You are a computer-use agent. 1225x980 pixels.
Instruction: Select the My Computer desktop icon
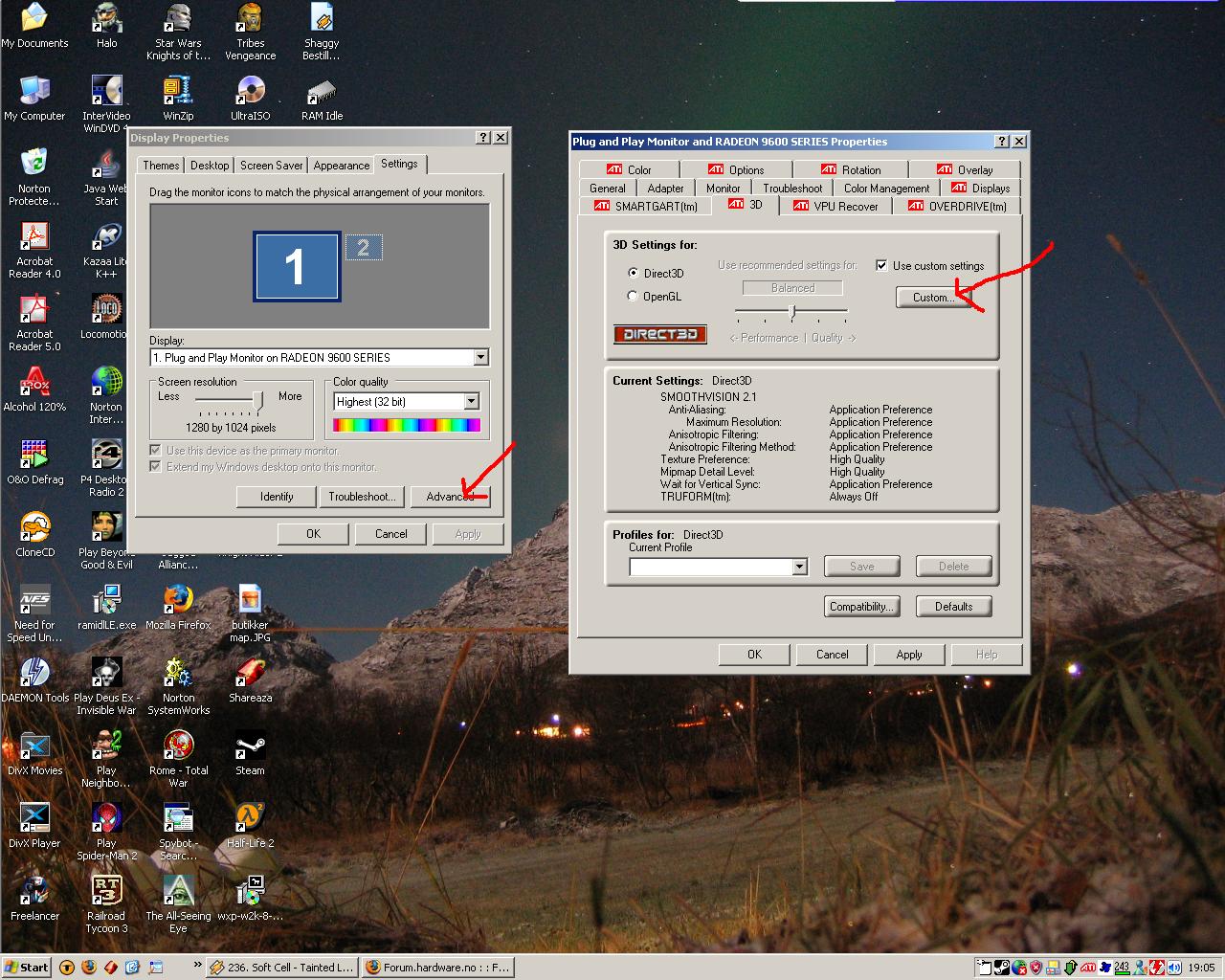coord(34,99)
